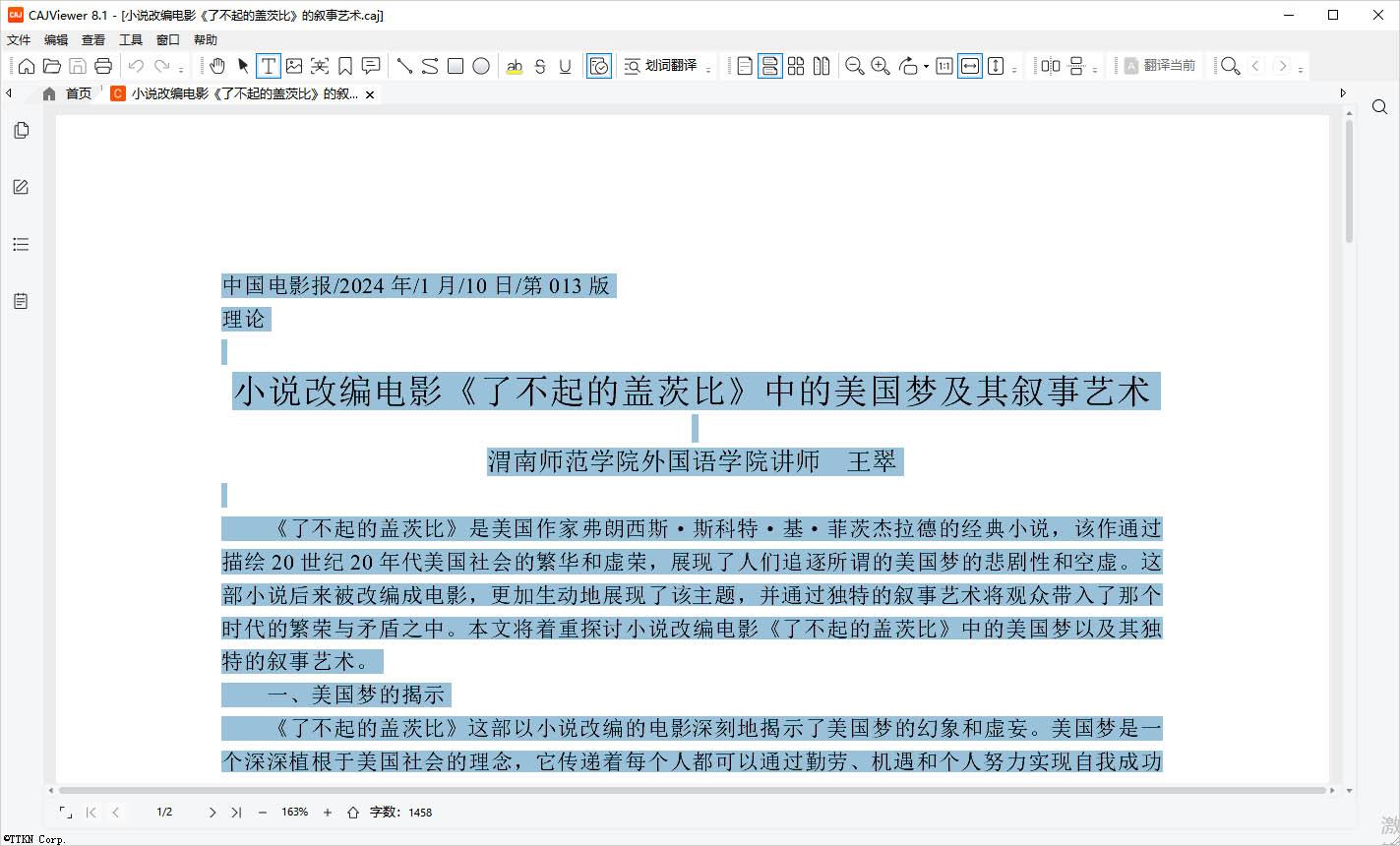Toggle continuous page layout mode
Screen dimensions: 1400x846
point(771,65)
